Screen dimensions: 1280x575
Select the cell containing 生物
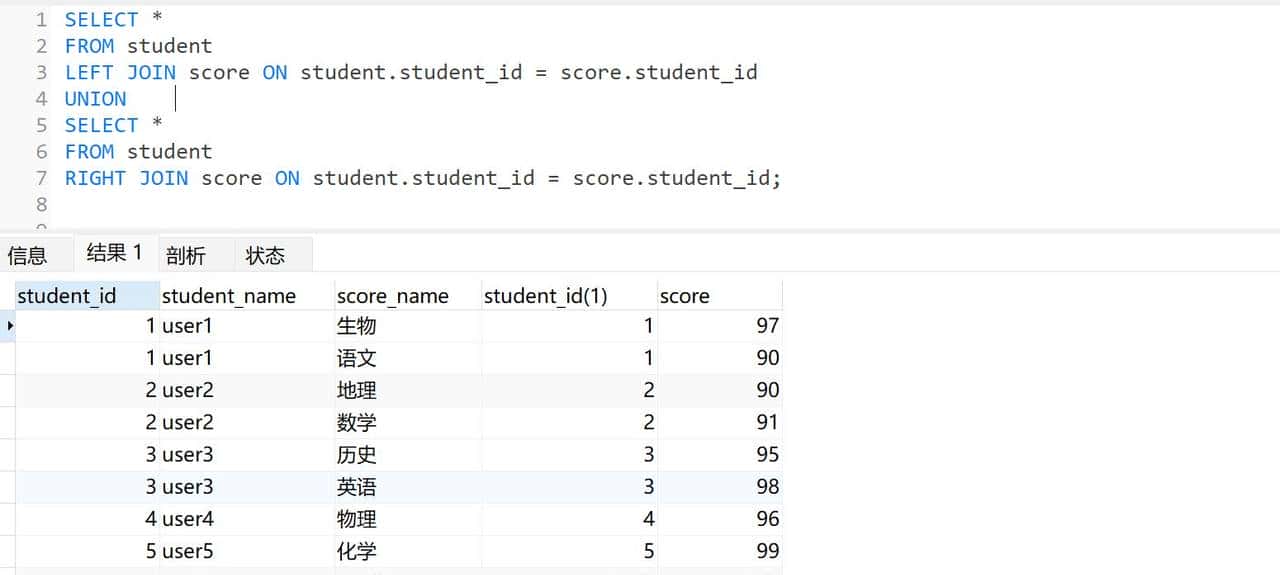click(x=408, y=325)
